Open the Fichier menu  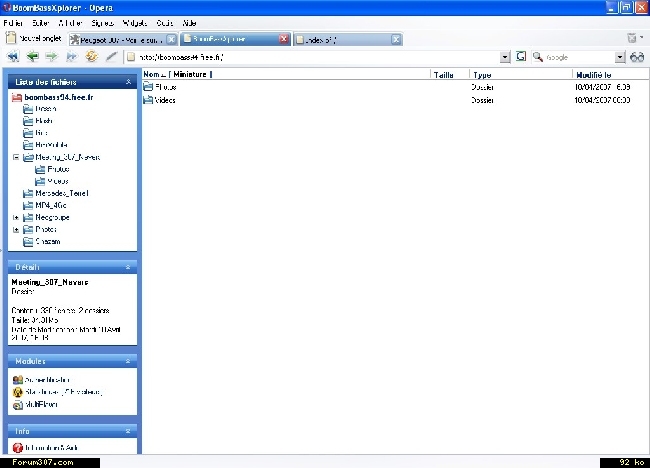(13, 23)
